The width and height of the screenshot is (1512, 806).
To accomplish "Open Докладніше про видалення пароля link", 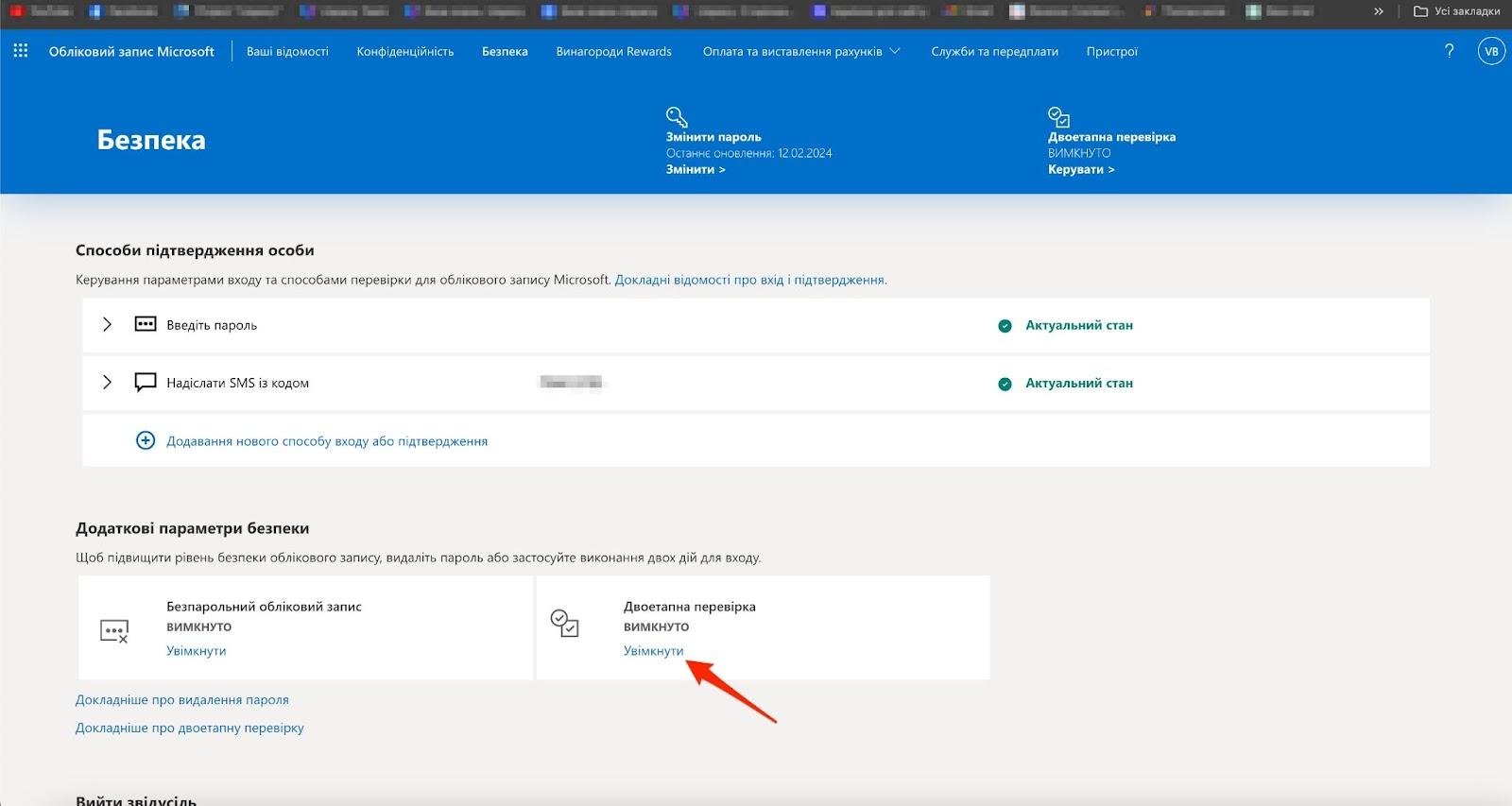I will click(182, 700).
